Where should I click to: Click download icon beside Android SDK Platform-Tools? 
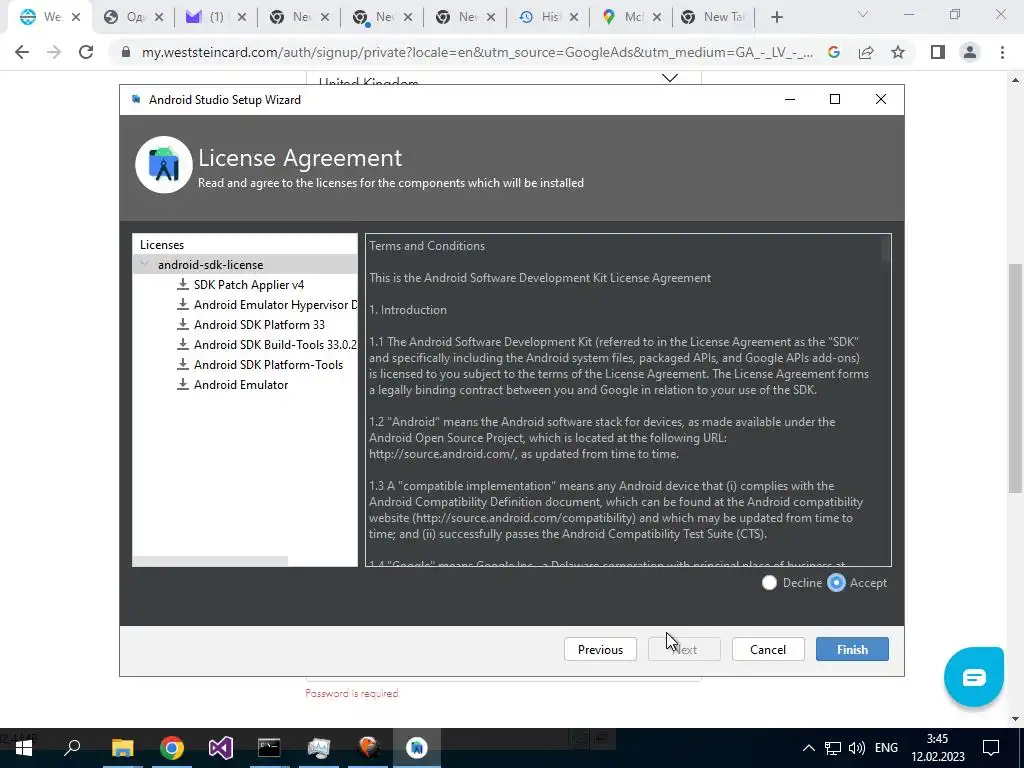click(183, 364)
